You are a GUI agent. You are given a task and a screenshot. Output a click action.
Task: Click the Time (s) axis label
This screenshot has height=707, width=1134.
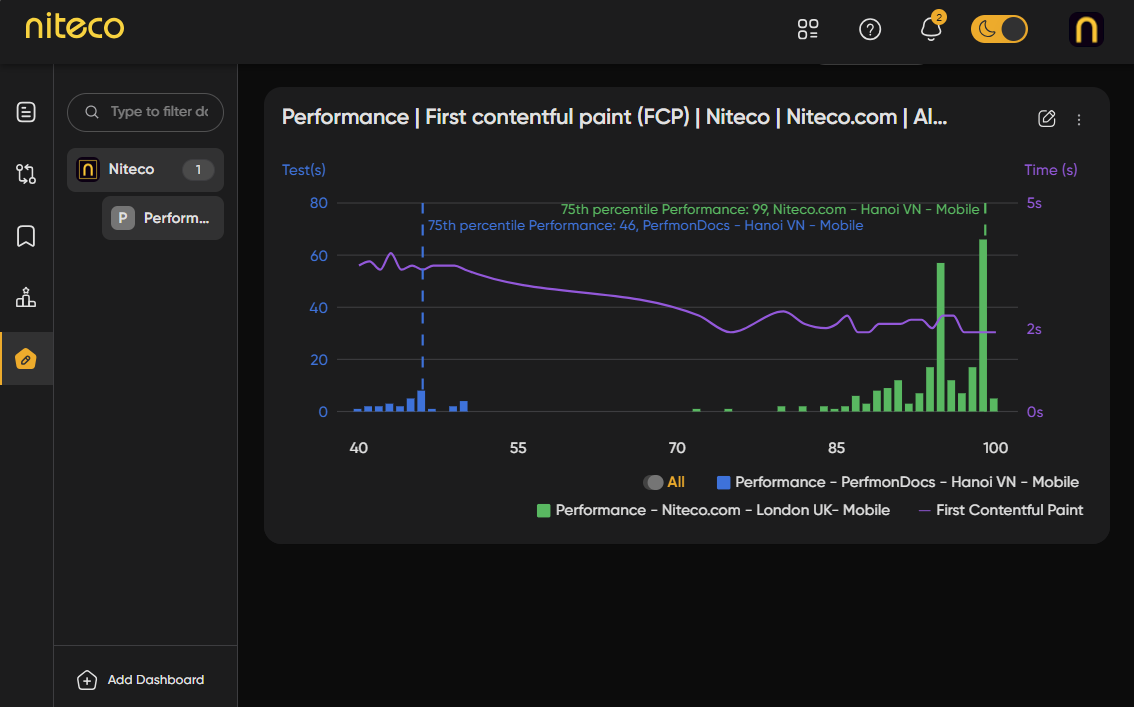(x=1050, y=170)
